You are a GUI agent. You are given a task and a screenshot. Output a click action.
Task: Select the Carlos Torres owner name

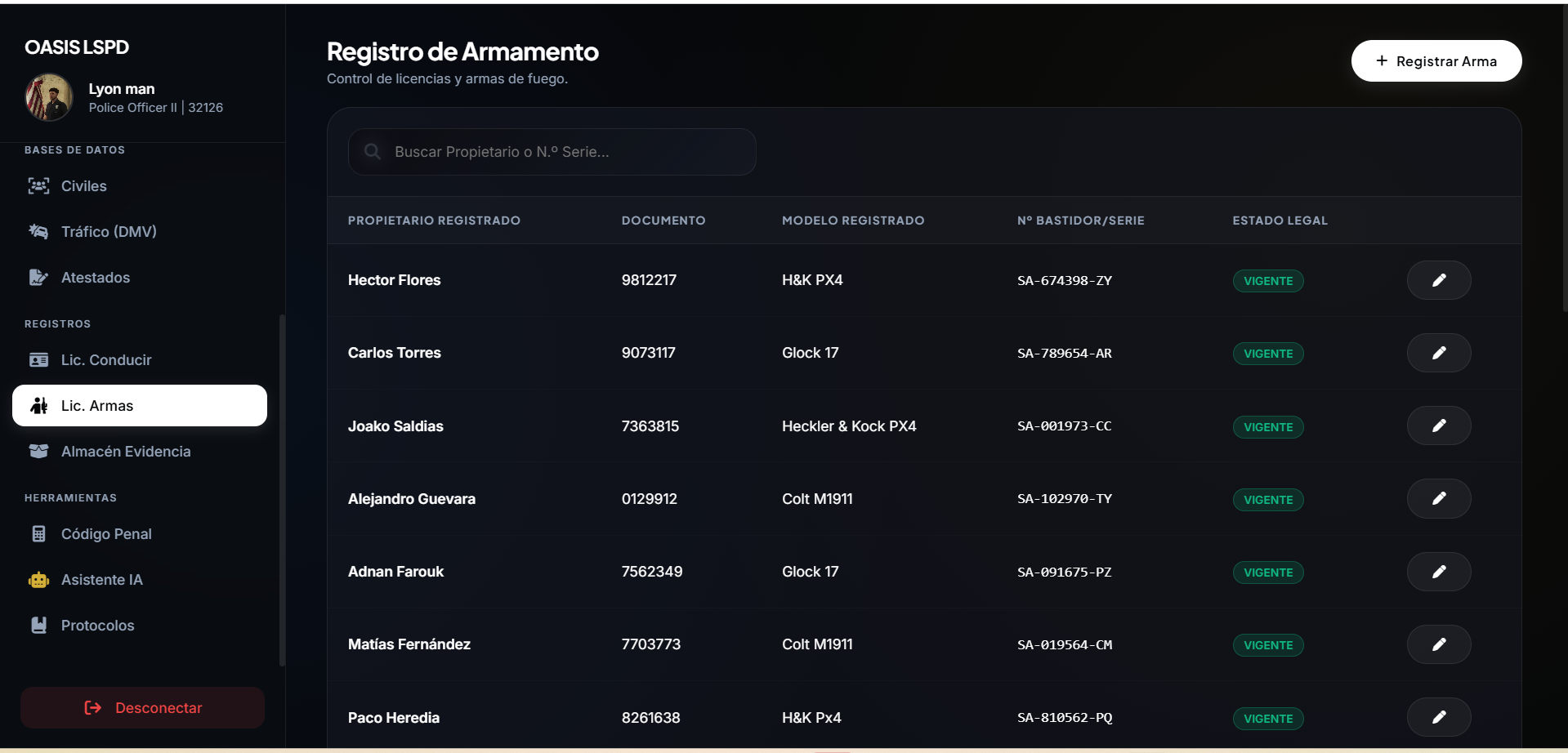pos(395,353)
